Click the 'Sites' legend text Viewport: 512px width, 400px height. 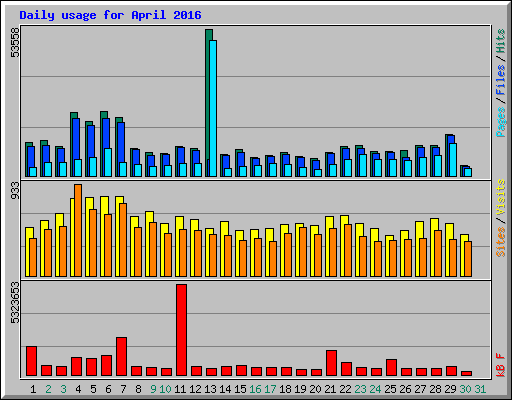tap(501, 242)
